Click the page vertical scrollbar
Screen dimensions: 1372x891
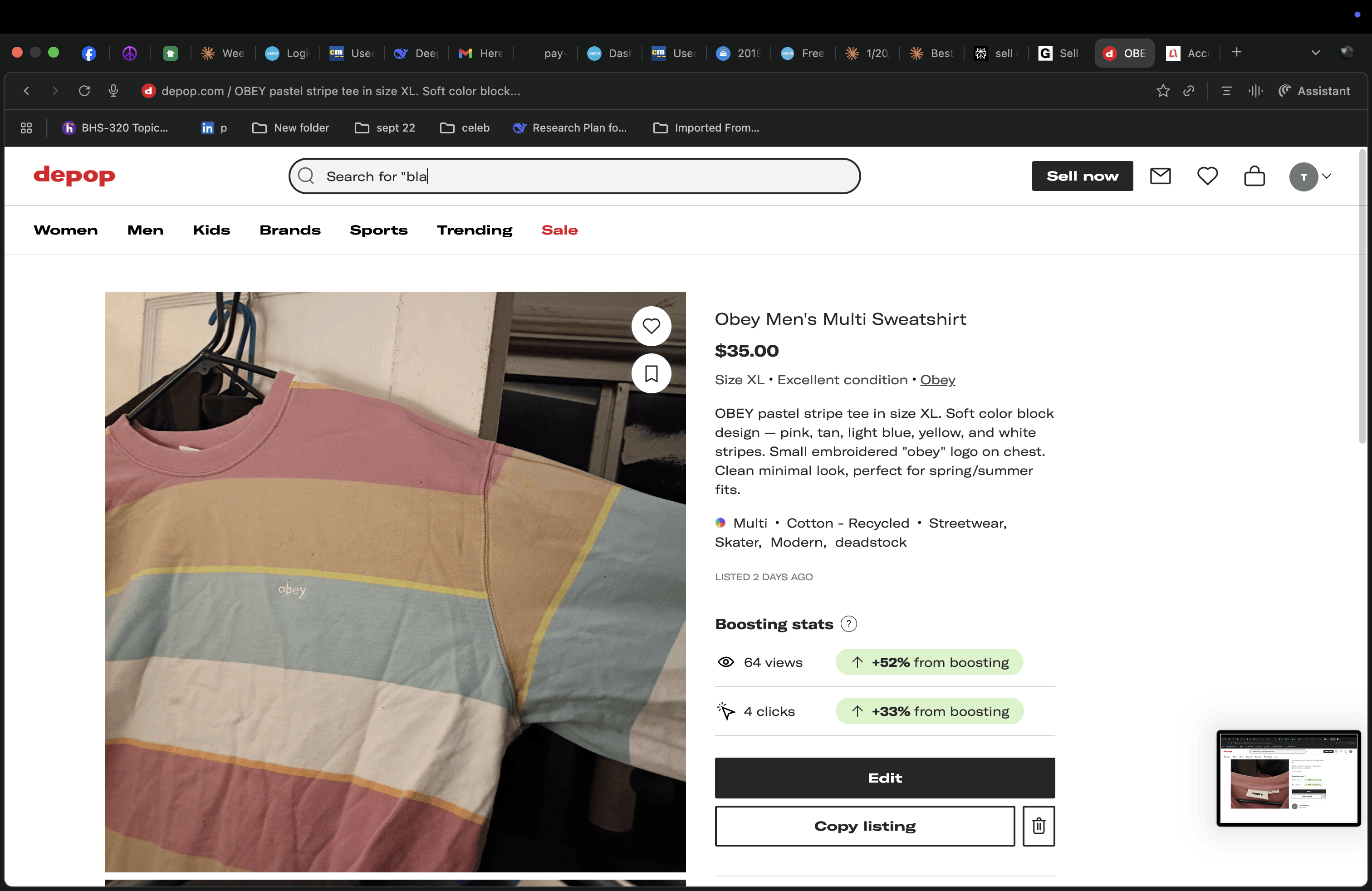point(1362,297)
